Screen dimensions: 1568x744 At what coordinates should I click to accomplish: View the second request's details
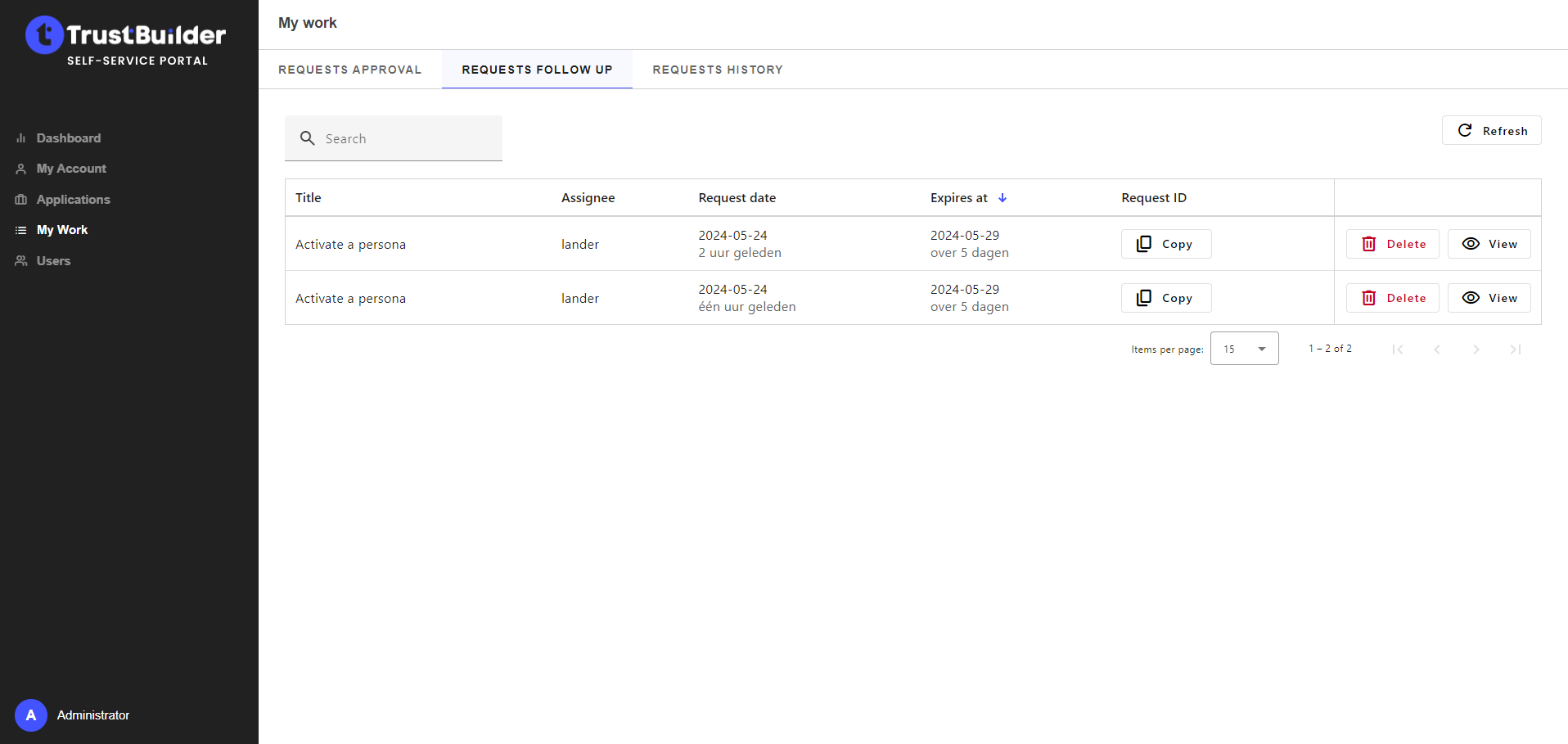click(x=1489, y=298)
